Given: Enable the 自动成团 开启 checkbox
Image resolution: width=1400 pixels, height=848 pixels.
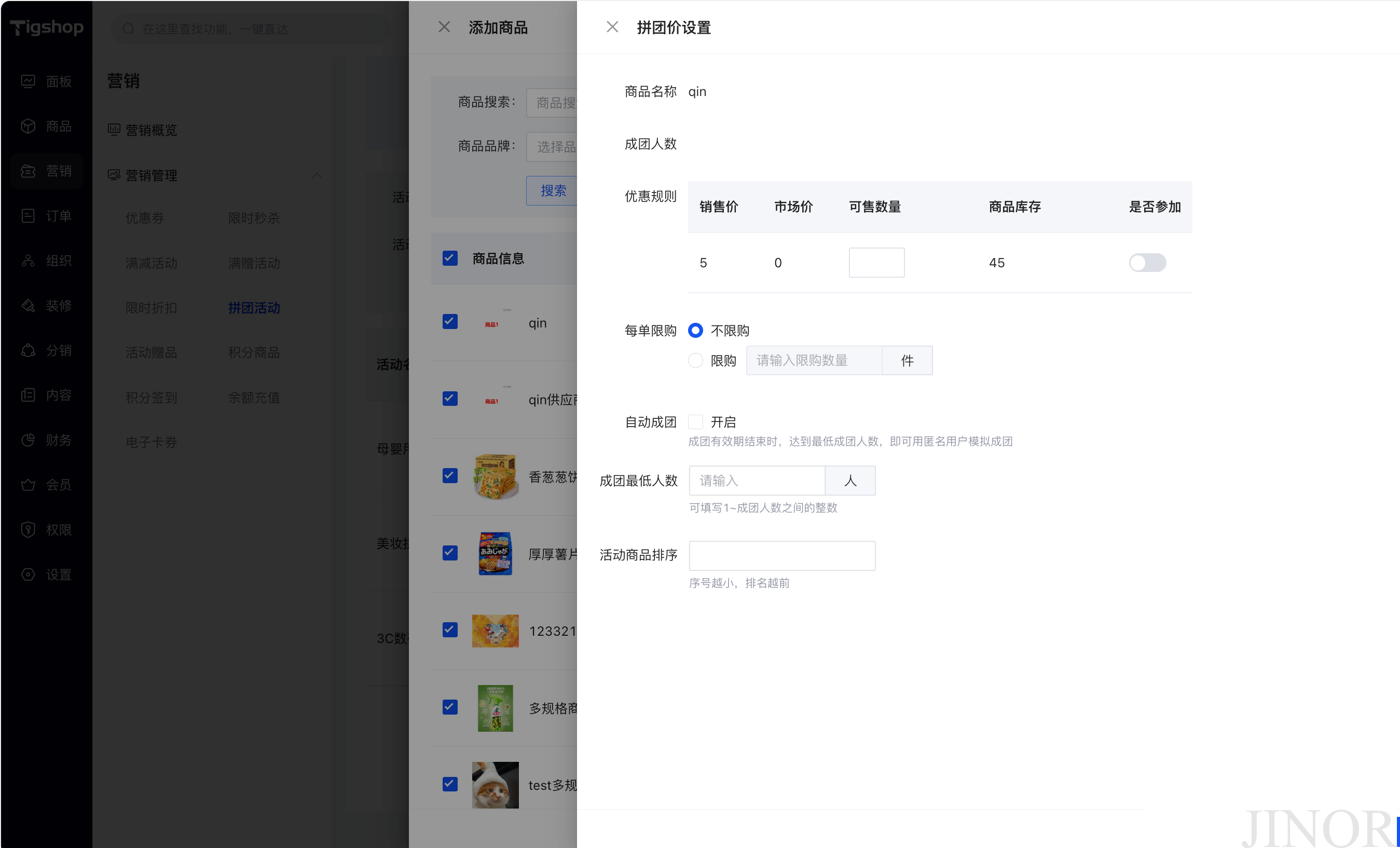Looking at the screenshot, I should (695, 422).
